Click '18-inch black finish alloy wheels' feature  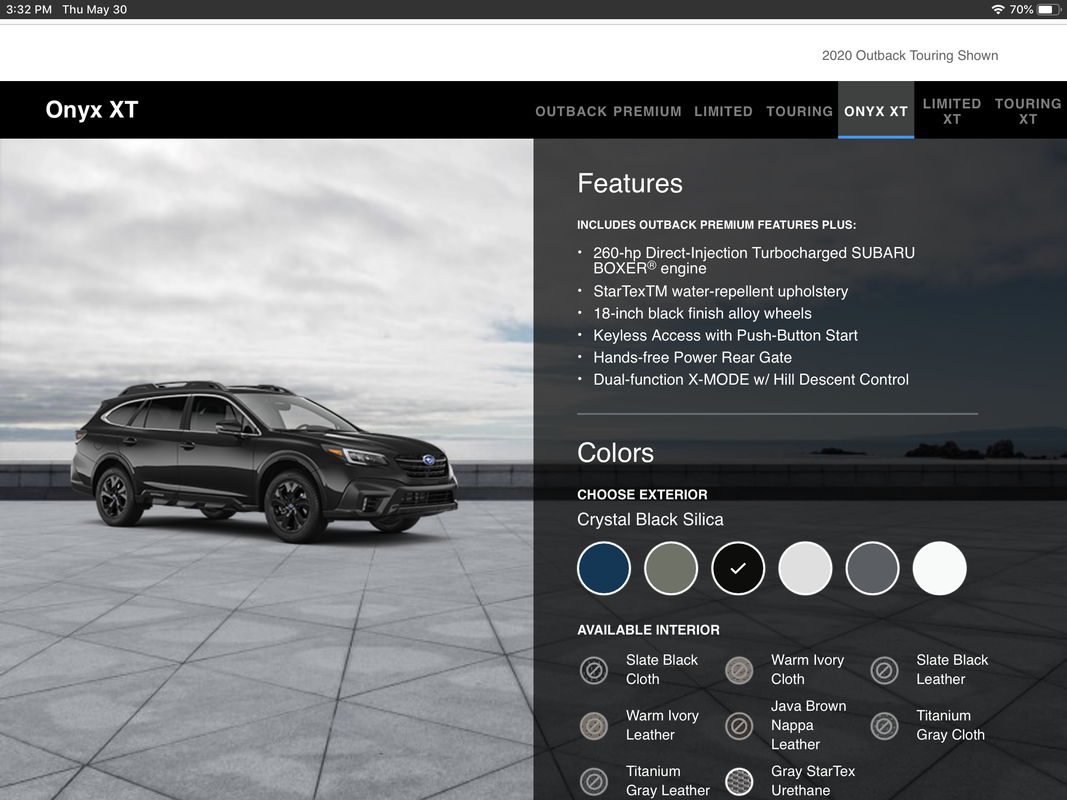(702, 314)
